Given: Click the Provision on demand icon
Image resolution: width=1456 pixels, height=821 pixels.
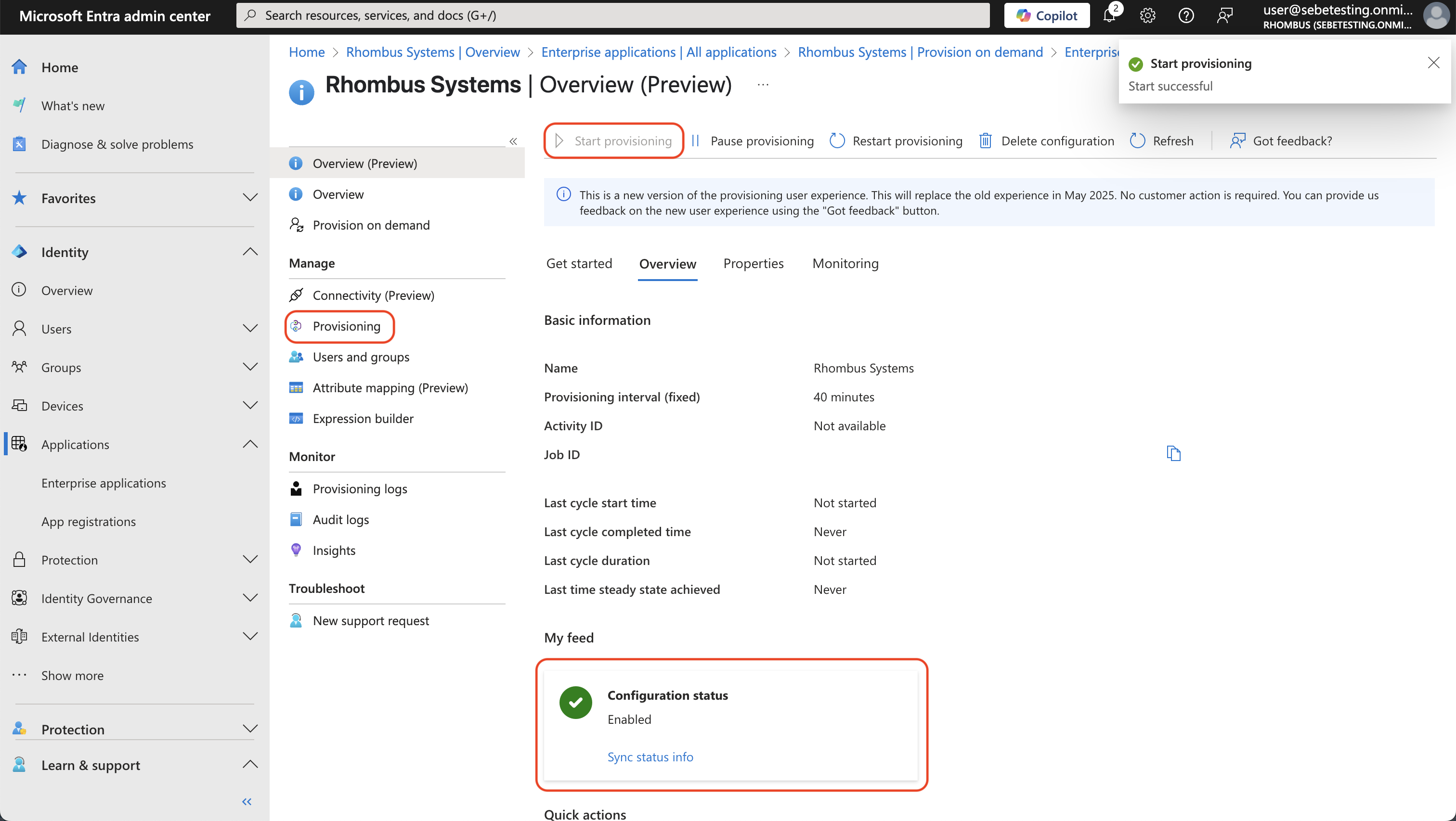Looking at the screenshot, I should [x=296, y=225].
